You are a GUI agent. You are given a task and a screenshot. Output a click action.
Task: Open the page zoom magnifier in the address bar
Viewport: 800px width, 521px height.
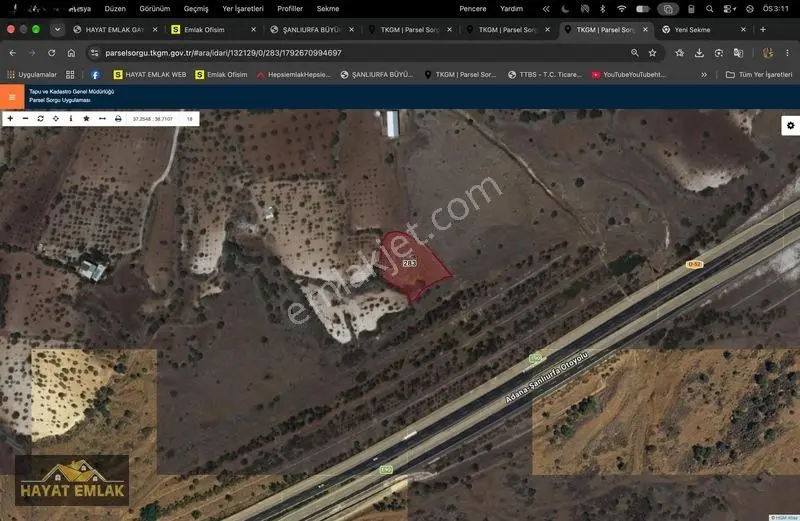(x=635, y=53)
